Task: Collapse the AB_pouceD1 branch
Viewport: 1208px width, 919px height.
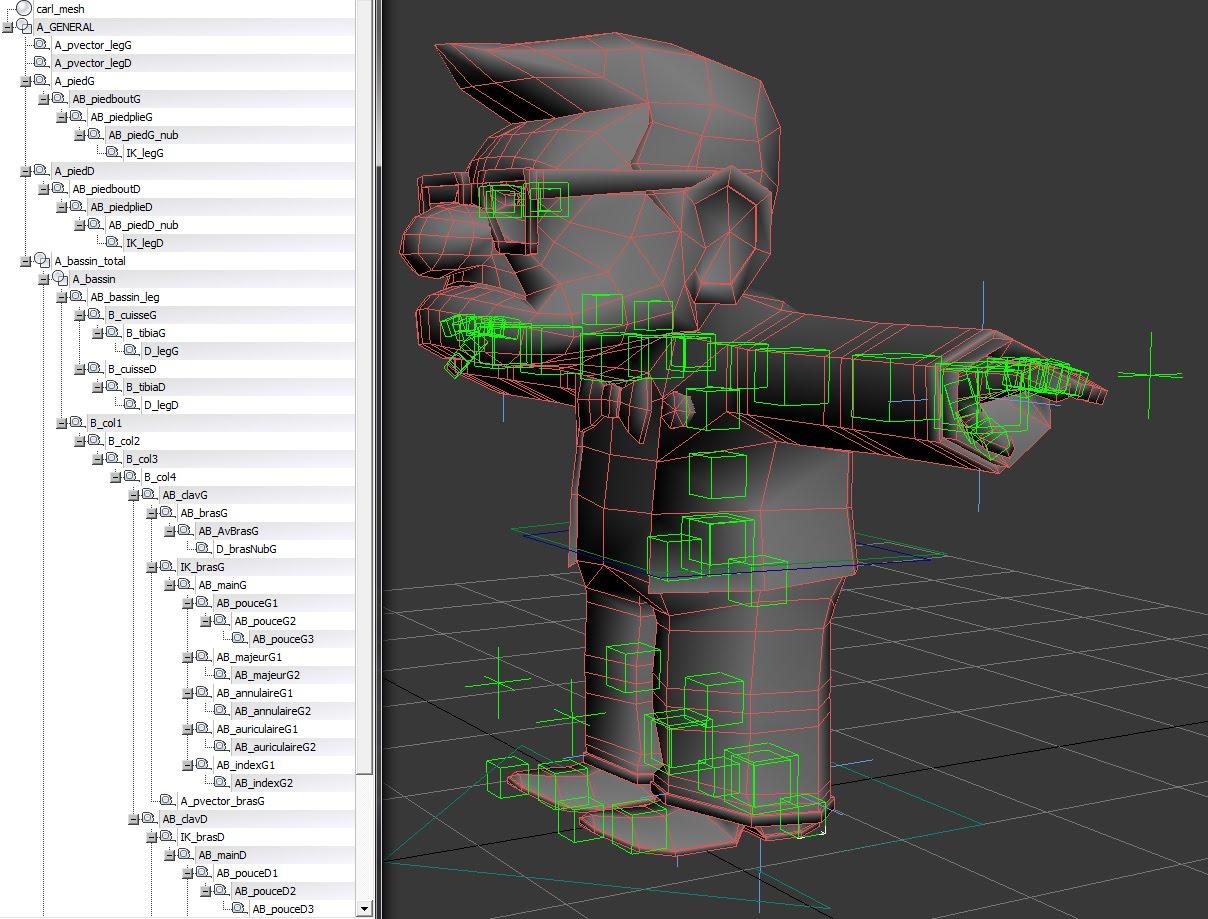Action: (x=188, y=873)
